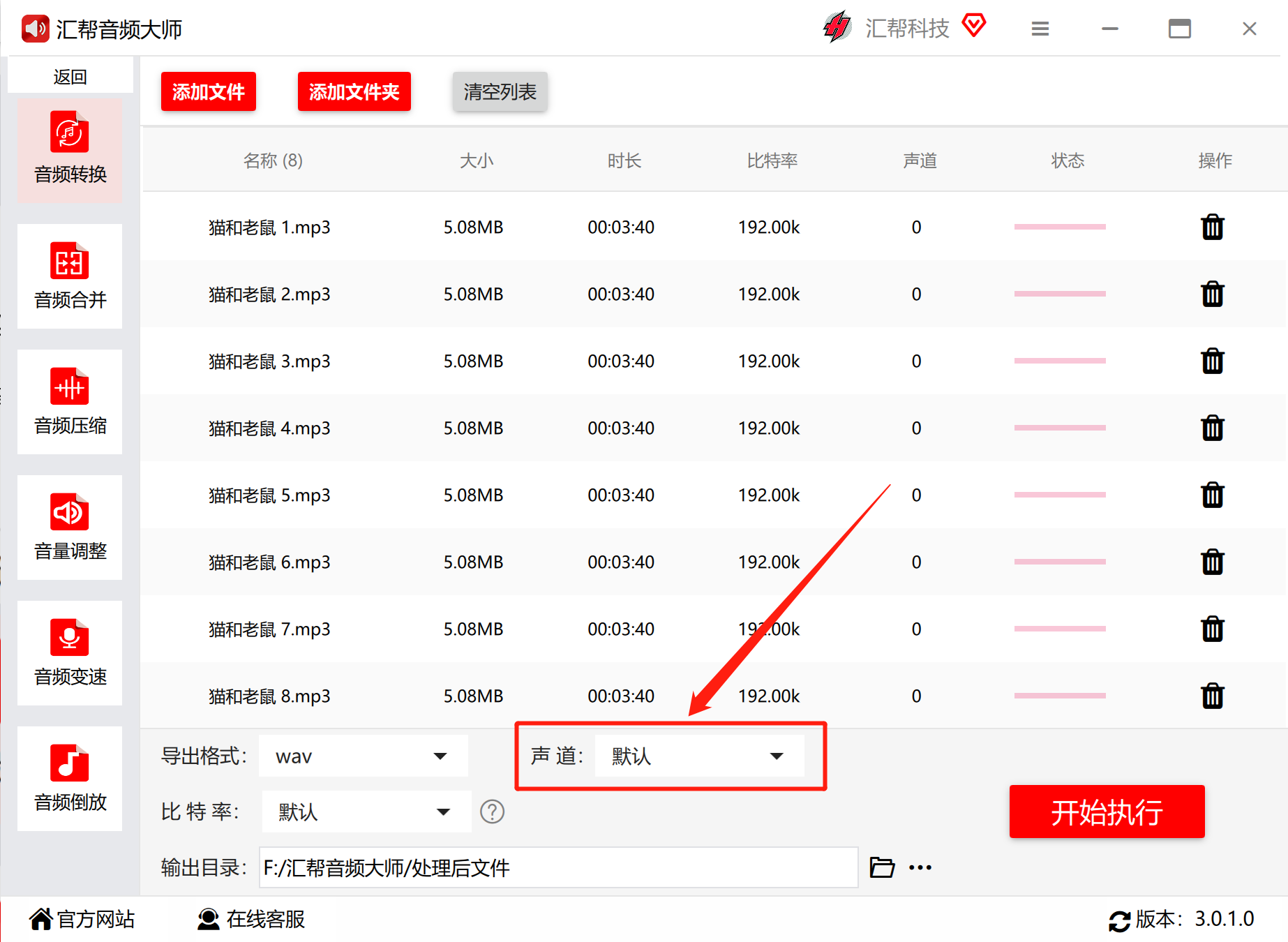The height and width of the screenshot is (942, 1288).
Task: Click the 汇帮科技 logo icon
Action: [x=837, y=27]
